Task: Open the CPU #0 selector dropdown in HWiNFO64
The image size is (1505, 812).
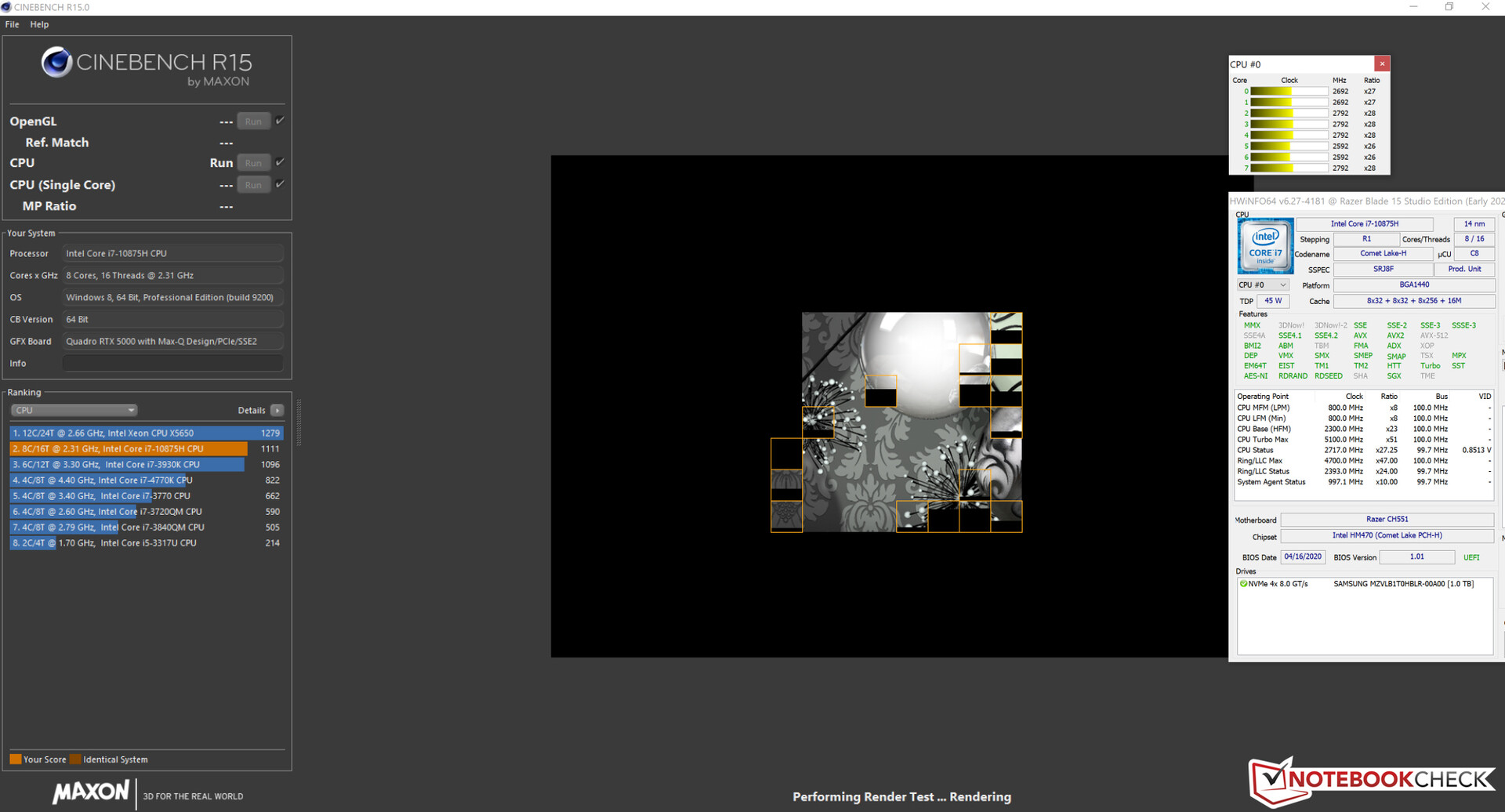Action: (x=1263, y=285)
